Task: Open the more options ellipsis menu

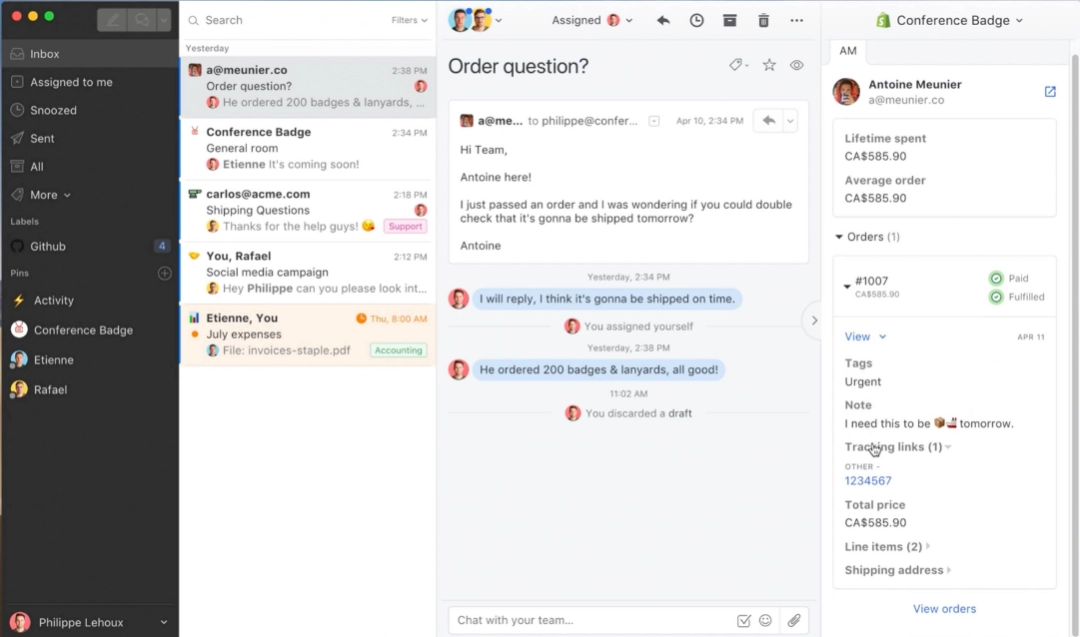Action: click(x=796, y=20)
